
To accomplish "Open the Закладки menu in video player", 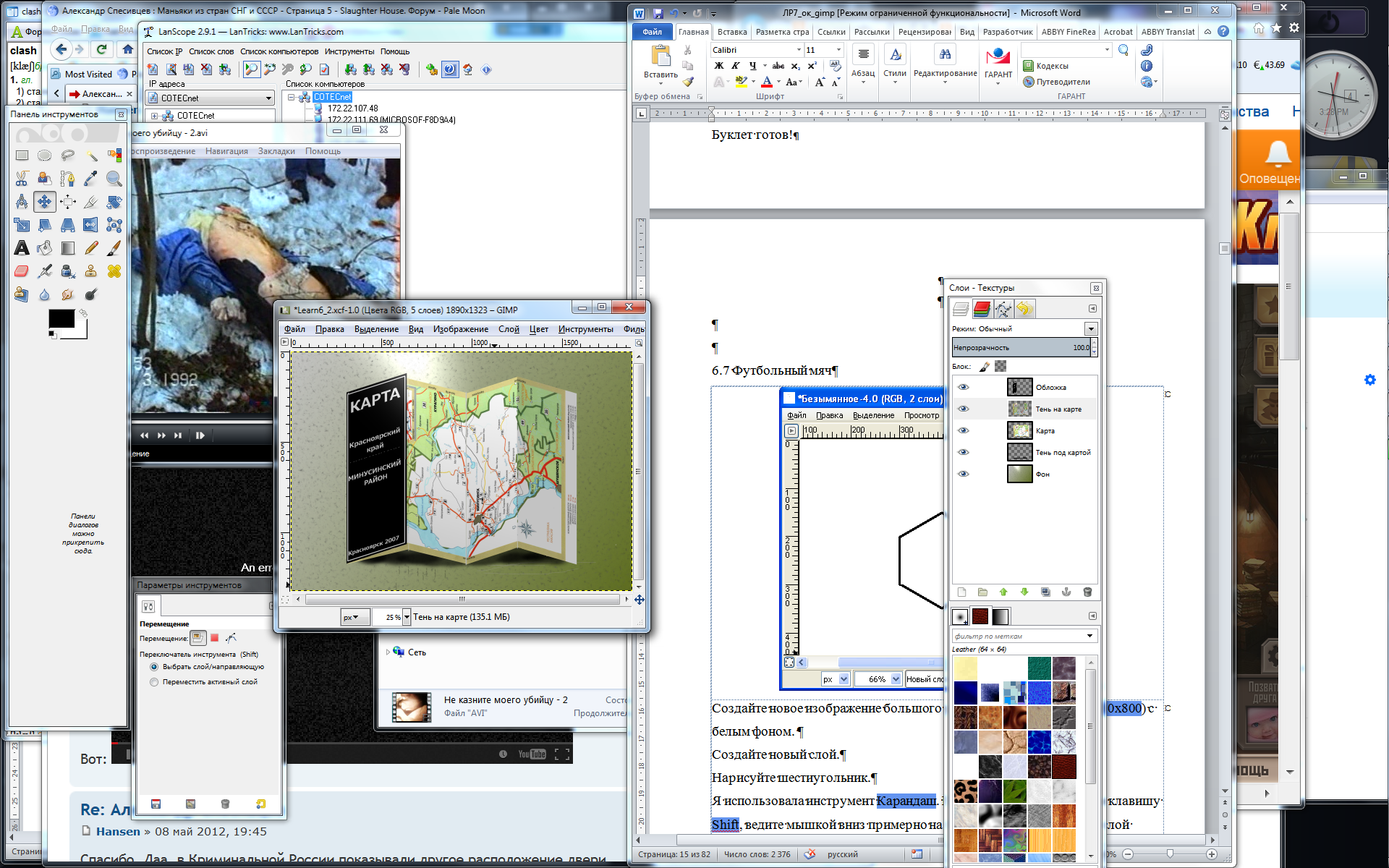I will coord(276,151).
